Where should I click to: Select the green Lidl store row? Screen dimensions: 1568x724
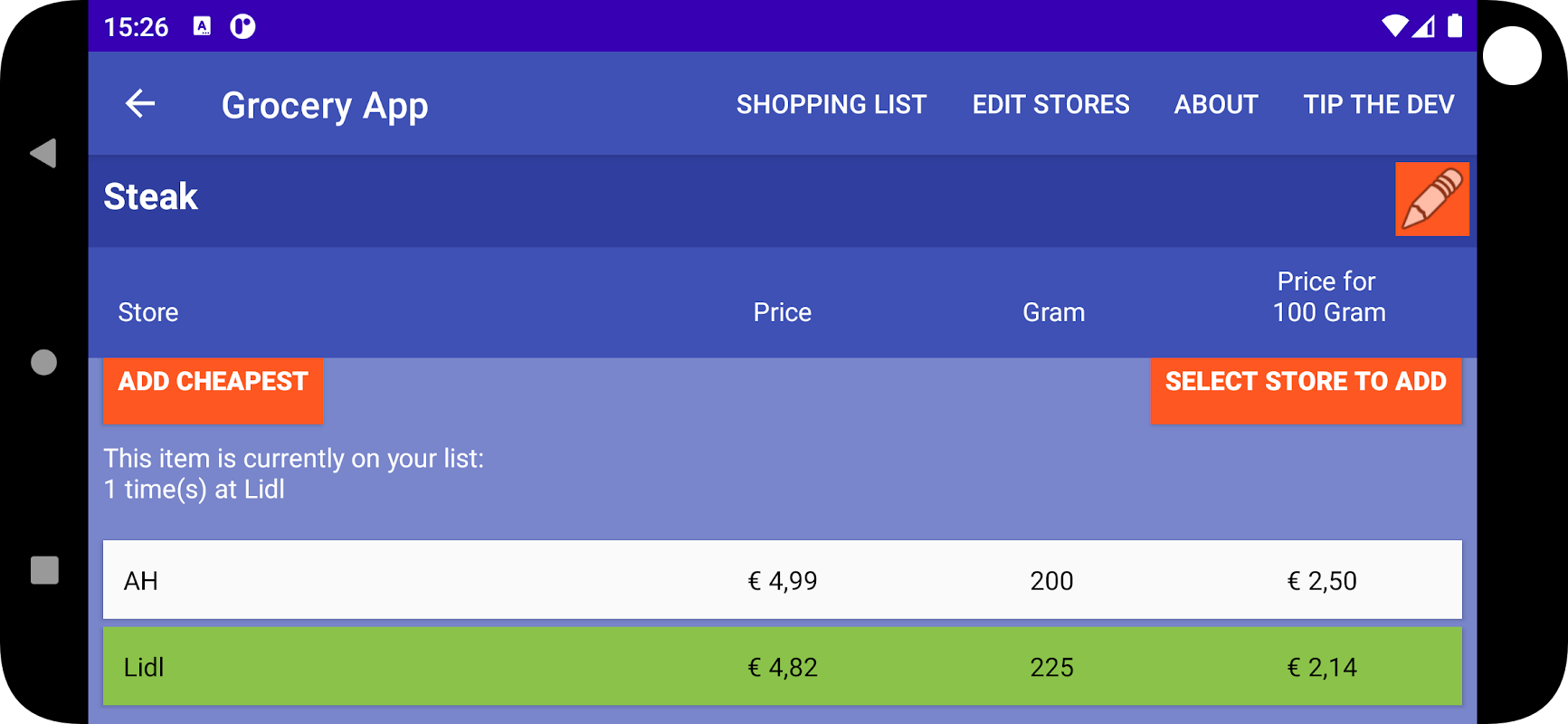pyautogui.click(x=782, y=667)
